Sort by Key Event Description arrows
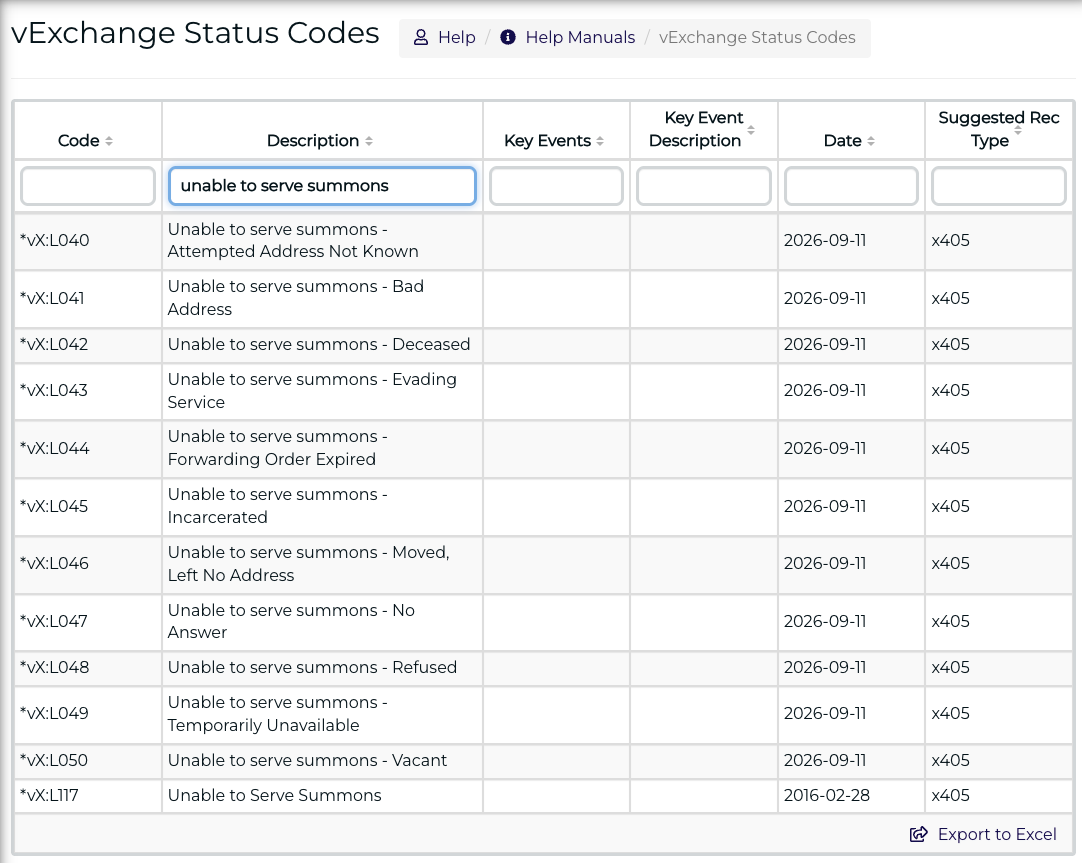1082x863 pixels. (x=751, y=130)
